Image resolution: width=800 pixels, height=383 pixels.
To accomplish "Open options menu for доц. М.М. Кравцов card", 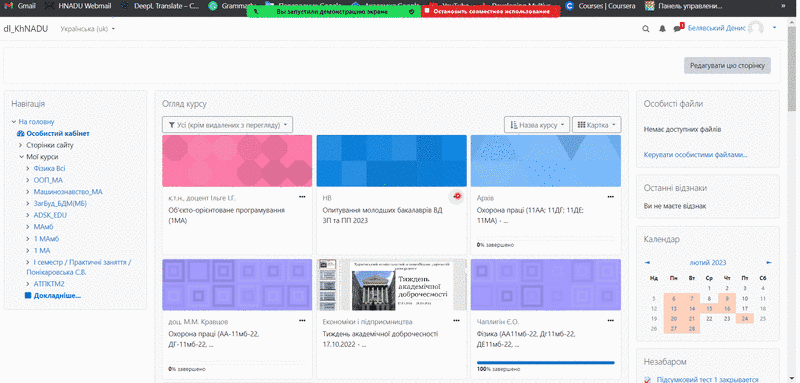I will [302, 321].
